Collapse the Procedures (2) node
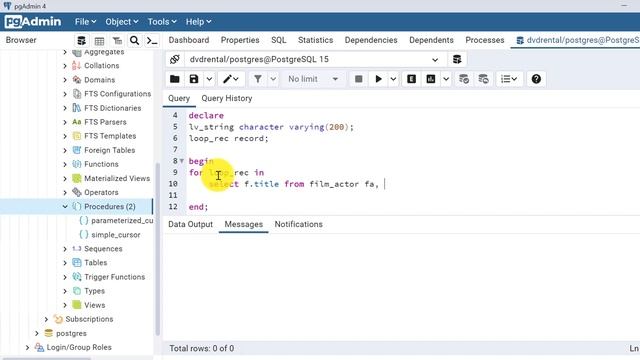This screenshot has width=640, height=360. (65, 207)
